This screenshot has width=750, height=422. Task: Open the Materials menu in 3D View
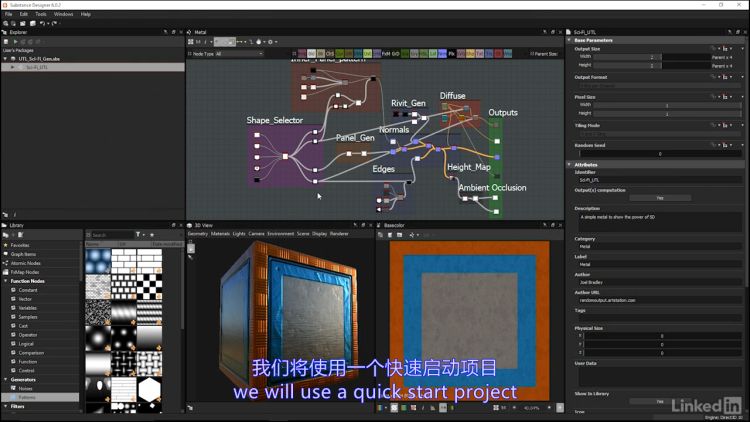click(x=220, y=234)
